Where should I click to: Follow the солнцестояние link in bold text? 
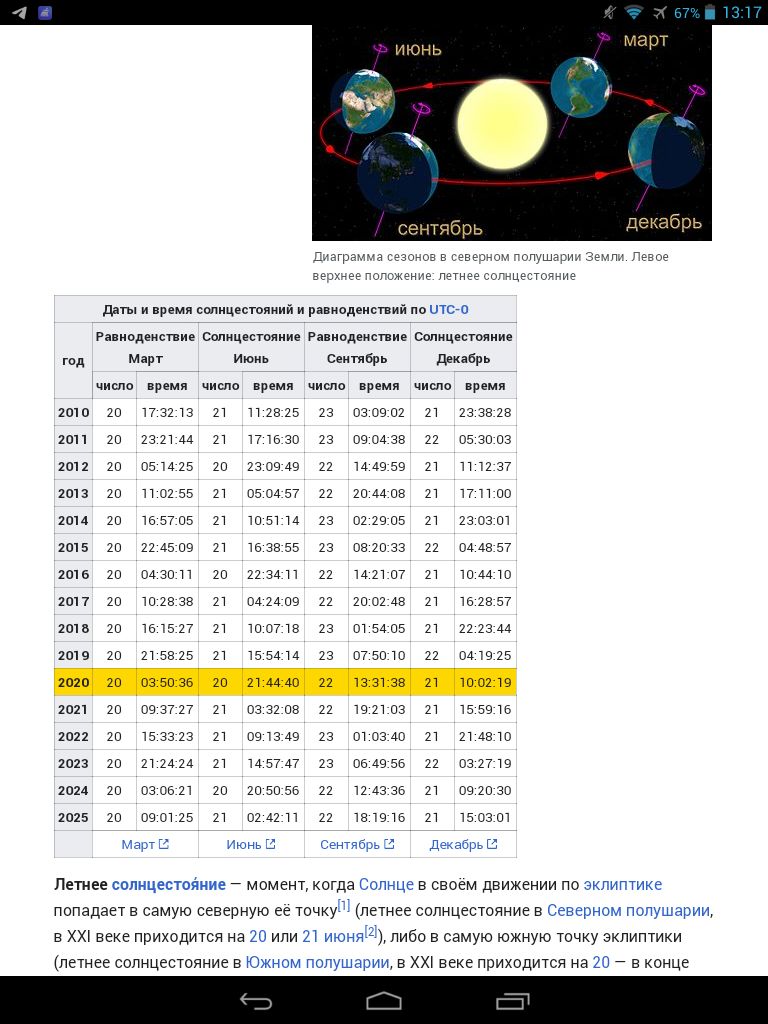pos(168,884)
